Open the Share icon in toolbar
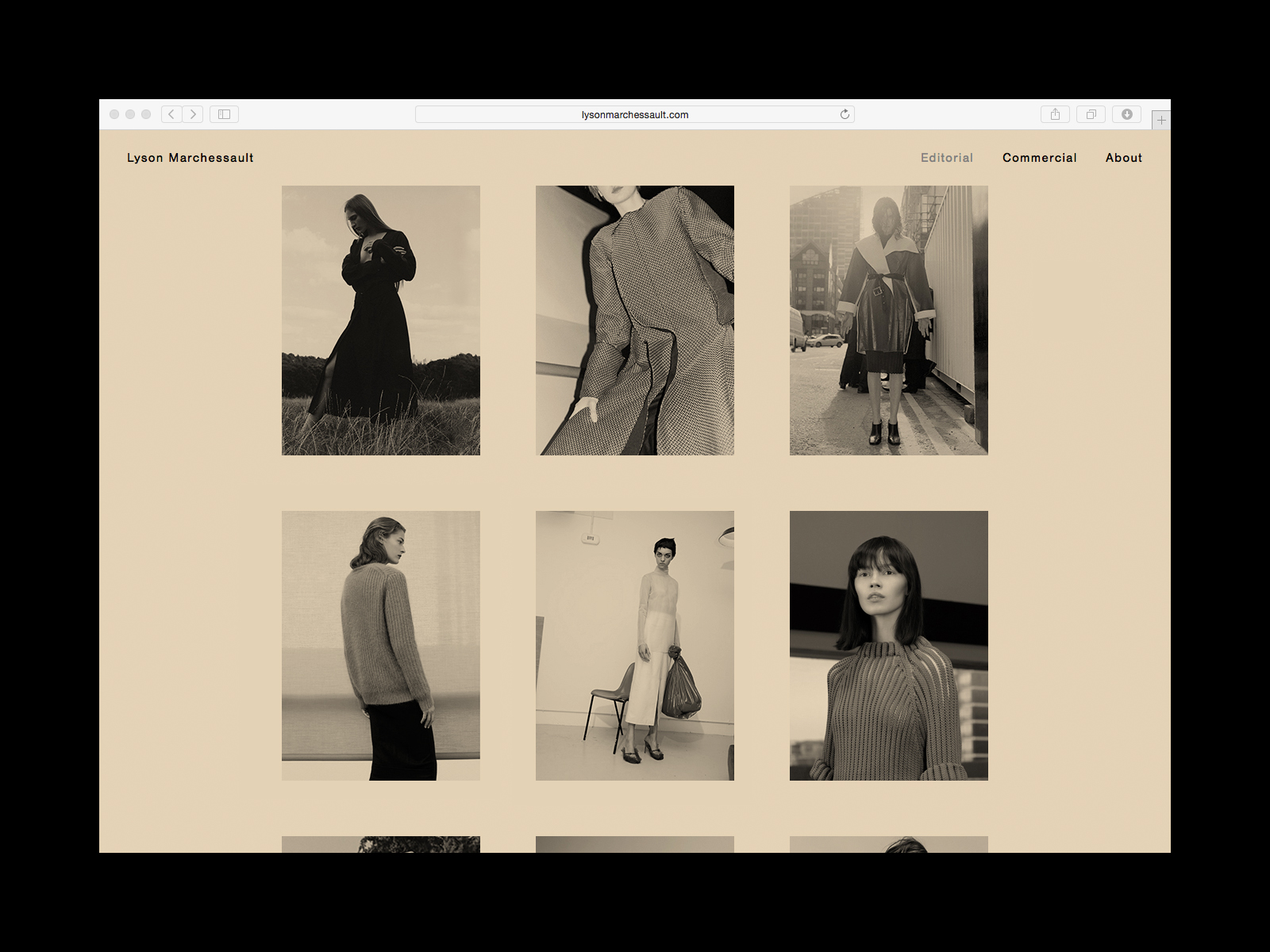1270x952 pixels. tap(1055, 114)
